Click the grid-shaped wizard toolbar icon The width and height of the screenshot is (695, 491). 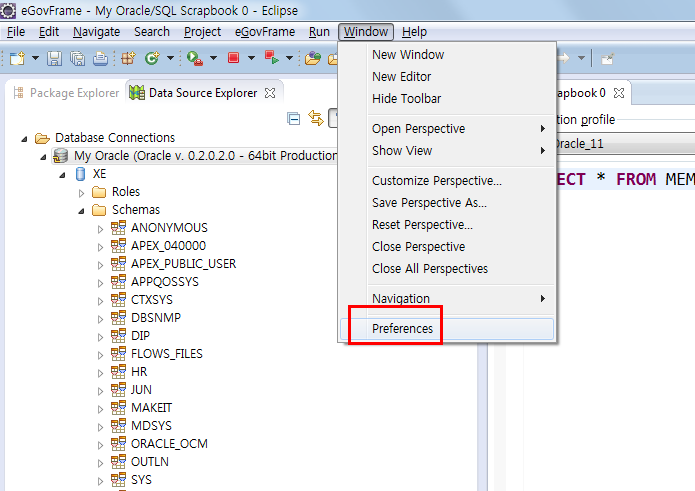(129, 58)
